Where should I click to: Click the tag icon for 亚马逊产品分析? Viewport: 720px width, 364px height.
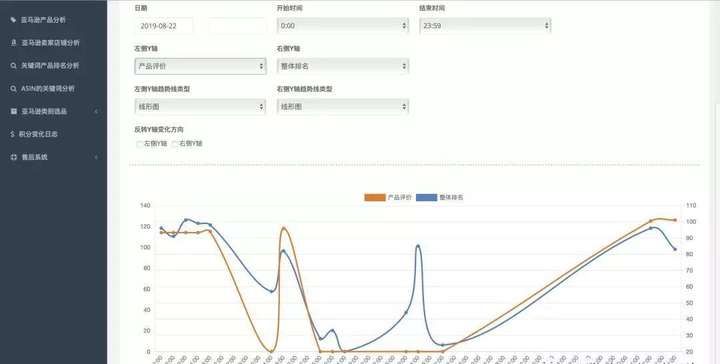pos(13,20)
